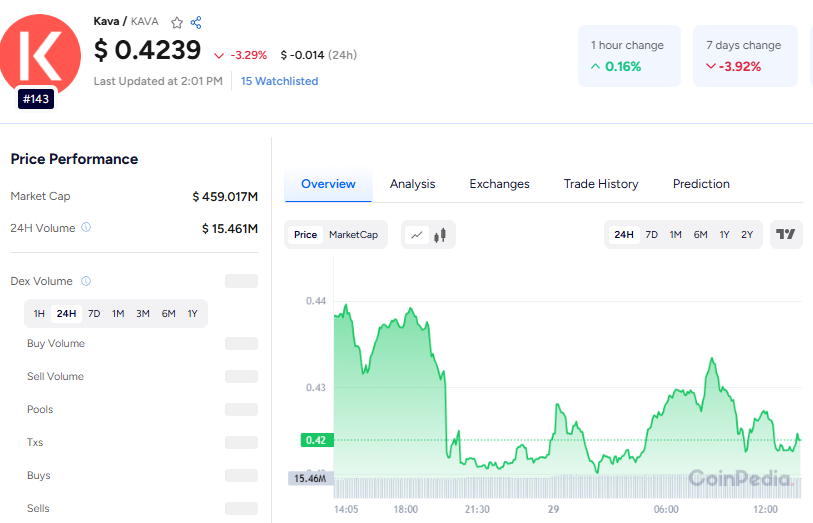
Task: Select 3M Dex Volume period
Action: pos(143,314)
